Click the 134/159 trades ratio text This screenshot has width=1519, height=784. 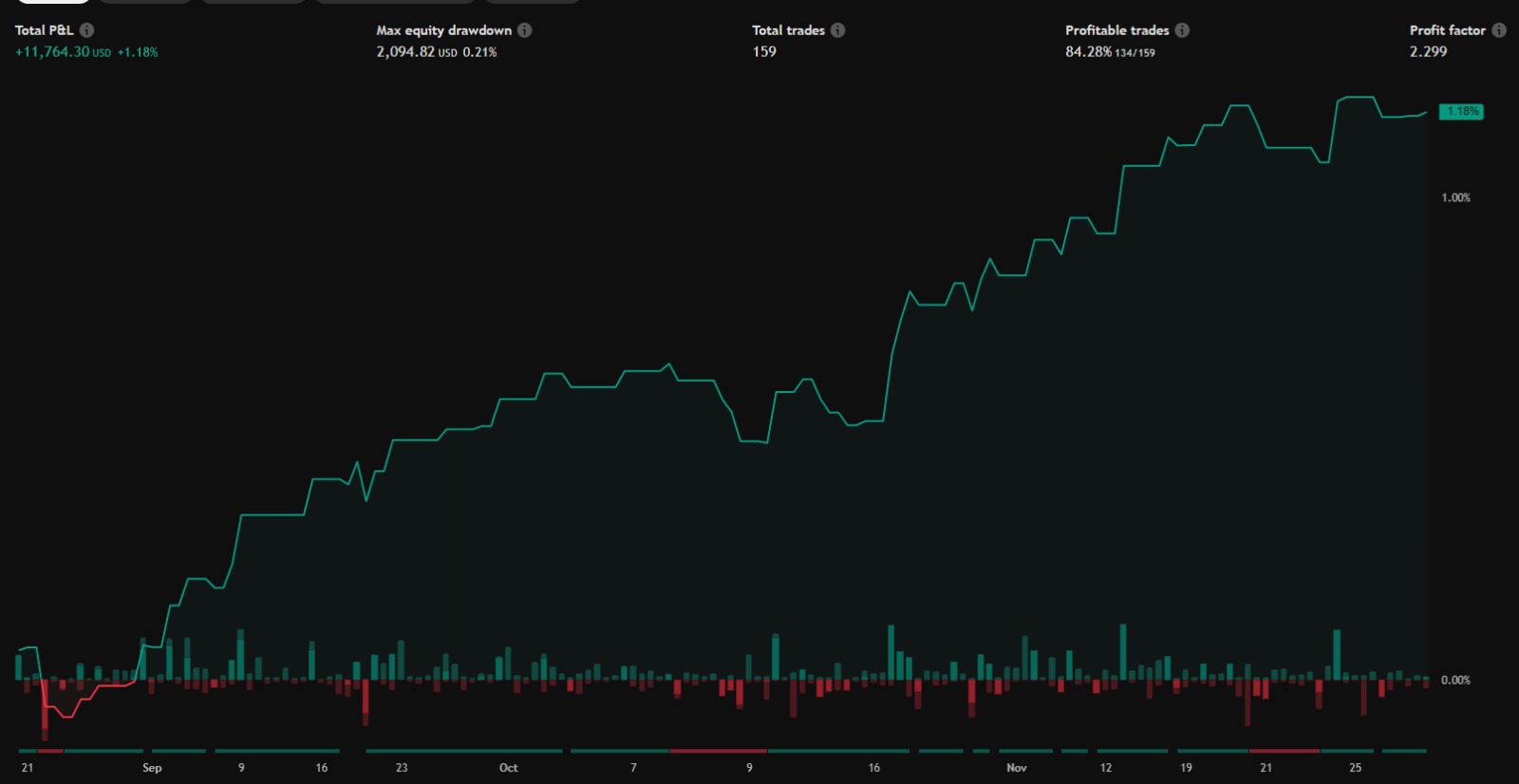pos(1135,53)
